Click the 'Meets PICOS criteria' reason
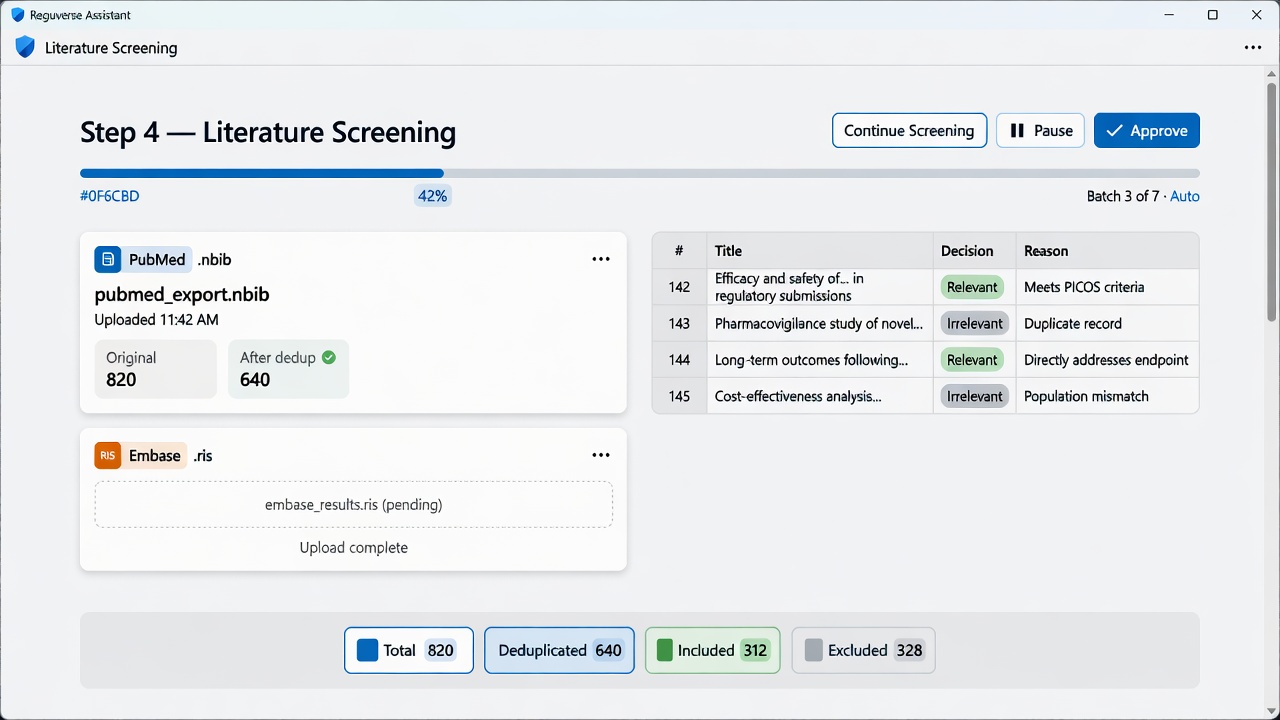This screenshot has width=1280, height=720. click(1084, 287)
